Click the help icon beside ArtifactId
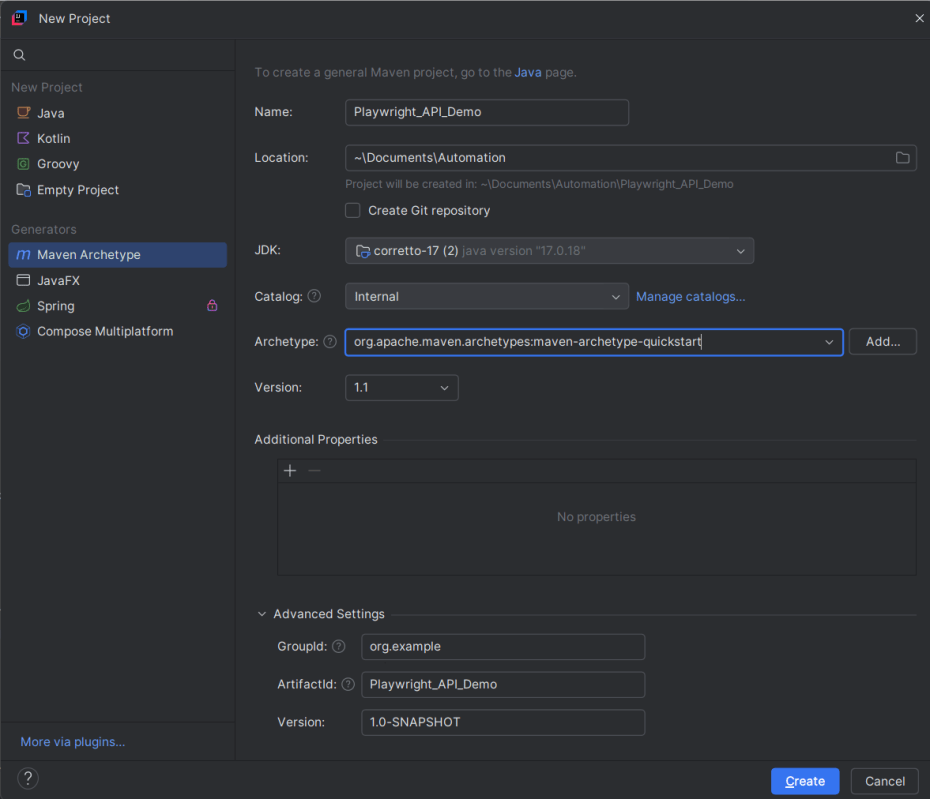This screenshot has width=930, height=799. click(x=347, y=684)
